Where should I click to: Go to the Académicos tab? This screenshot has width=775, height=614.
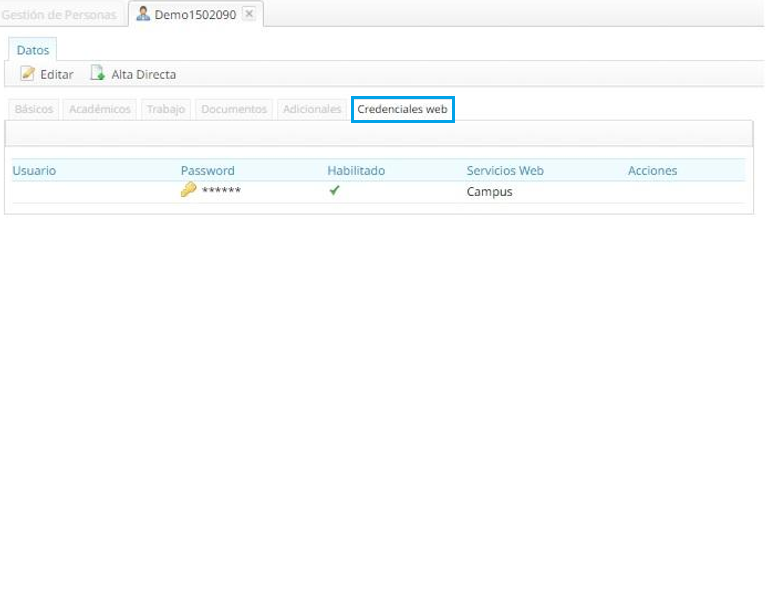[x=100, y=109]
